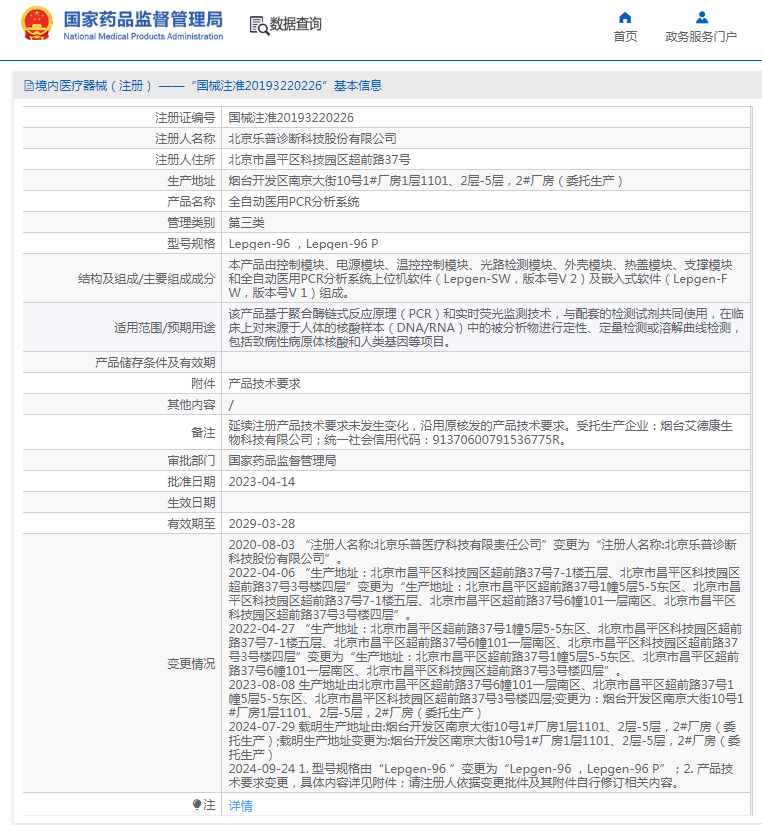Click the 2020-08-03 change record entry

[x=483, y=552]
